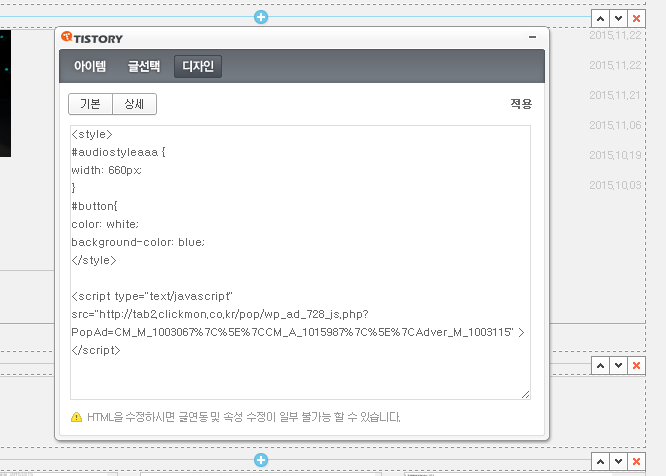Click the HTML edit warning message text
The image size is (666, 476).
[x=243, y=417]
